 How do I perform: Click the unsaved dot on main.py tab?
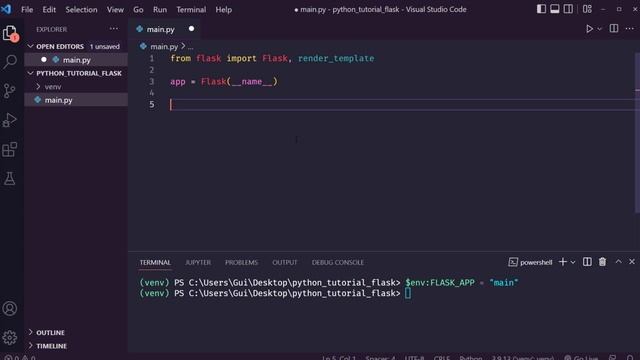[x=191, y=29]
